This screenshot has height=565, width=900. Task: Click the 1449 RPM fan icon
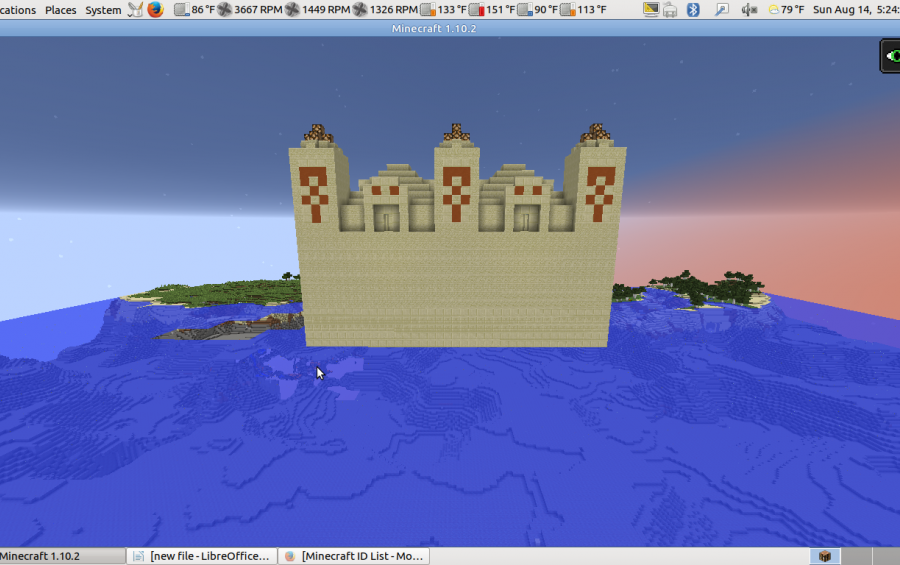pos(292,9)
